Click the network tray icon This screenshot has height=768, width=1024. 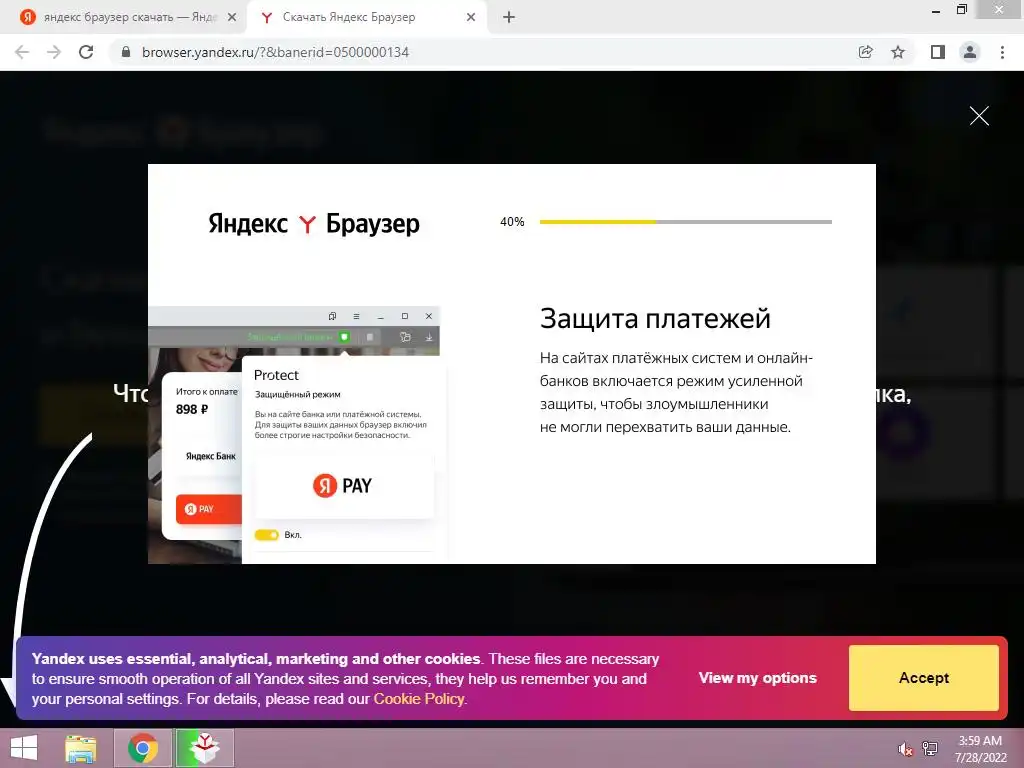pyautogui.click(x=929, y=749)
